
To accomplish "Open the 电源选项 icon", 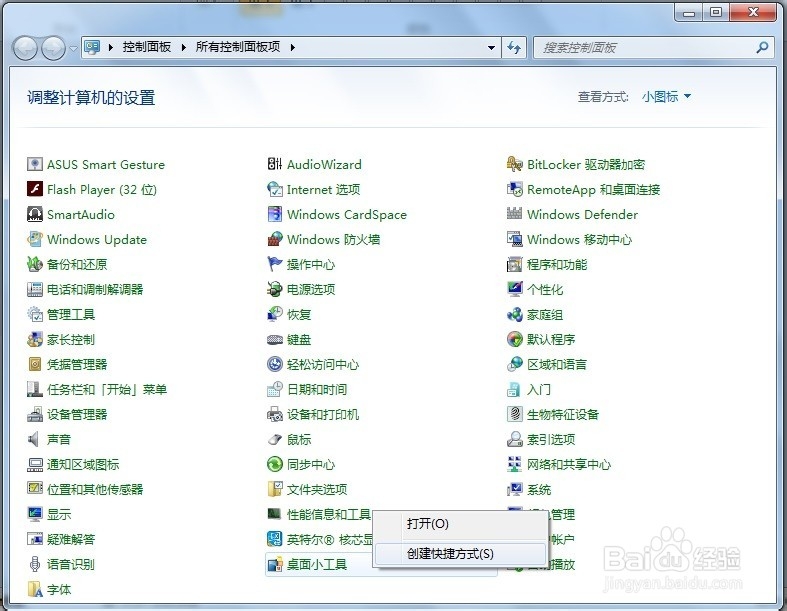I will [275, 289].
